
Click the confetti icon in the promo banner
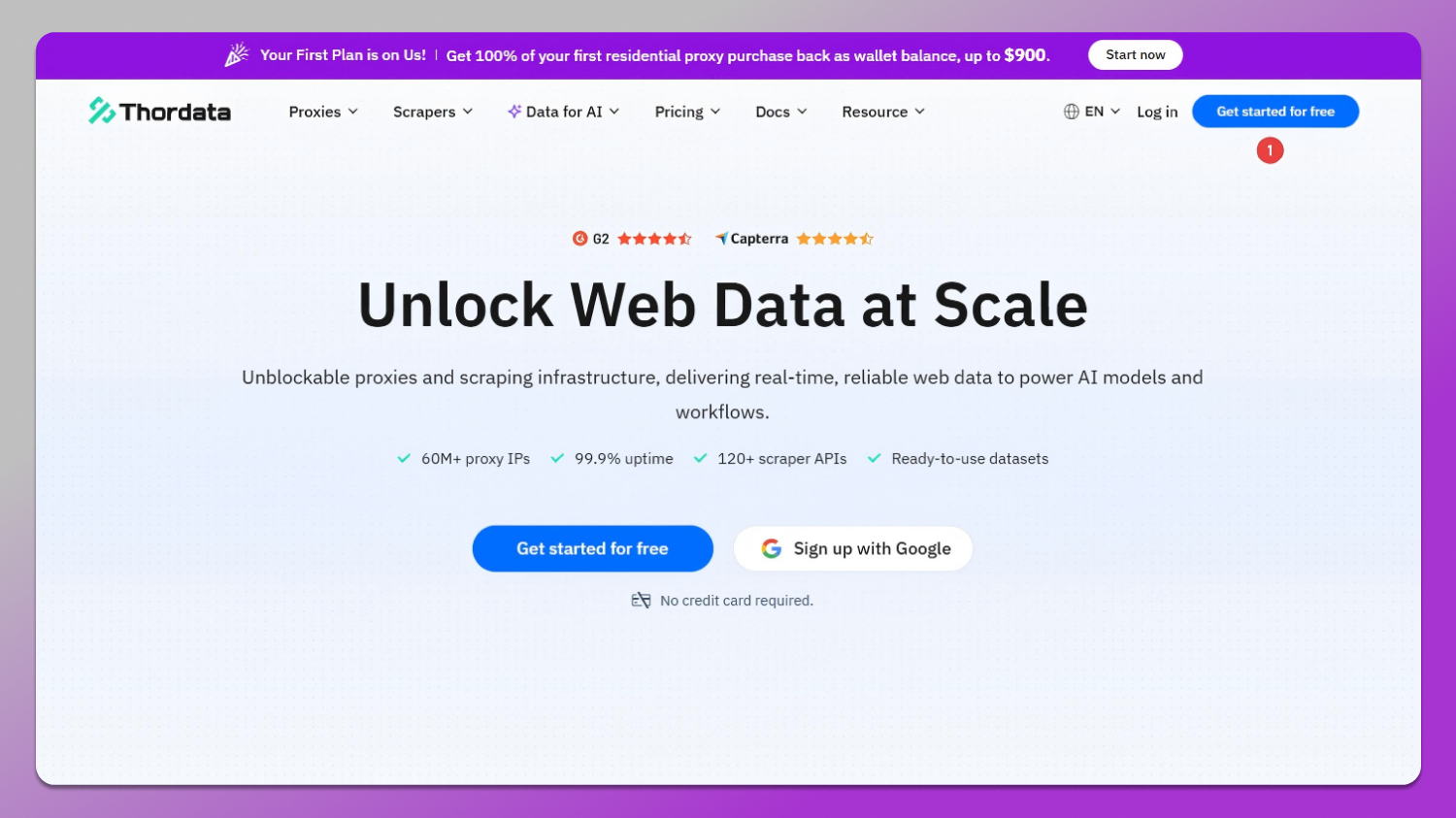click(x=236, y=54)
